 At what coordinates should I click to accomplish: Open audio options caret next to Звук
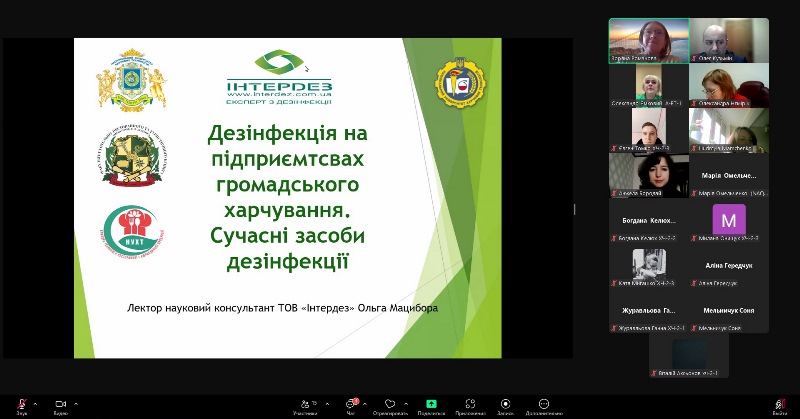pos(35,404)
